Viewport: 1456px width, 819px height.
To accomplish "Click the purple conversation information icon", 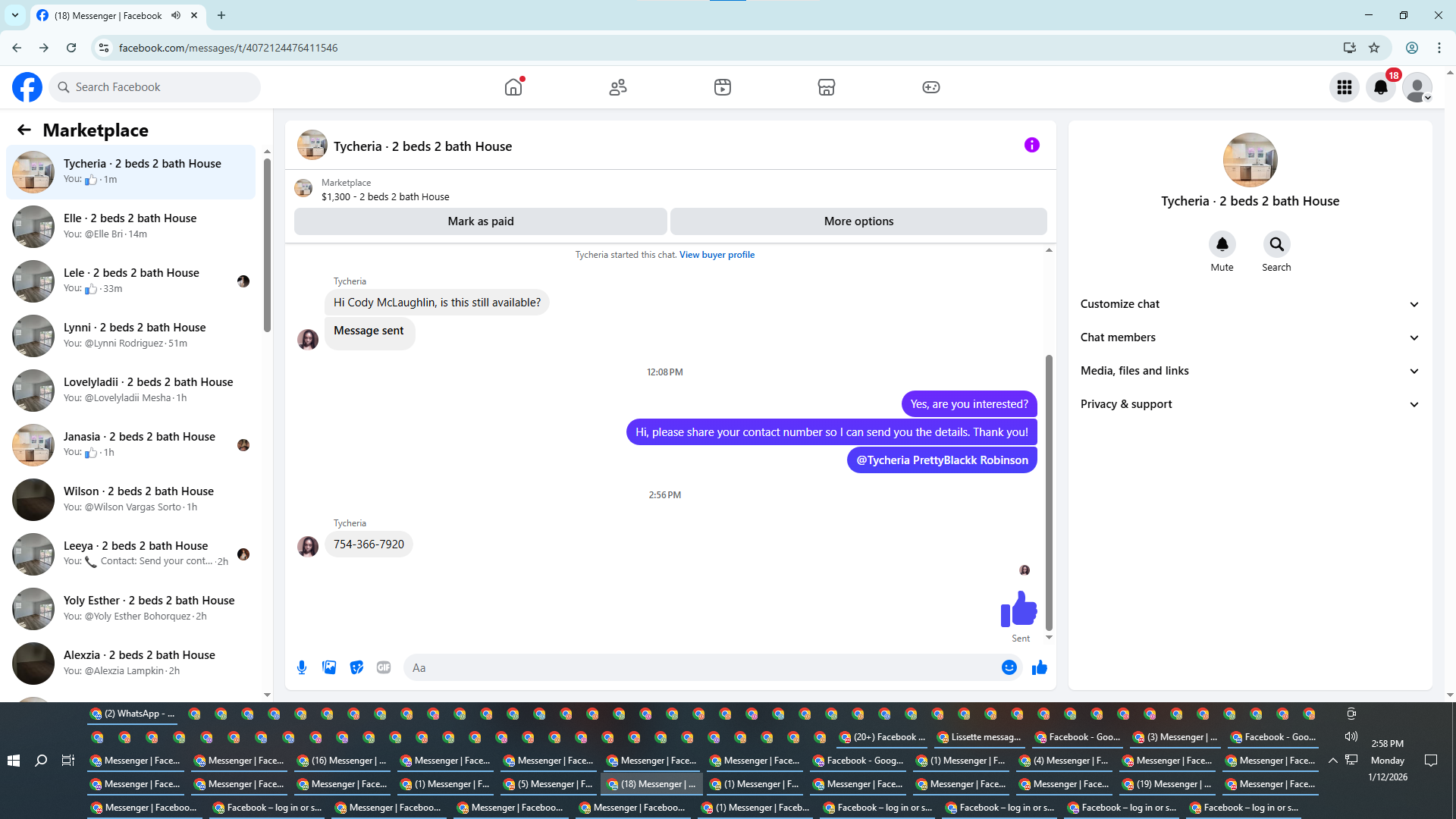I will tap(1031, 145).
